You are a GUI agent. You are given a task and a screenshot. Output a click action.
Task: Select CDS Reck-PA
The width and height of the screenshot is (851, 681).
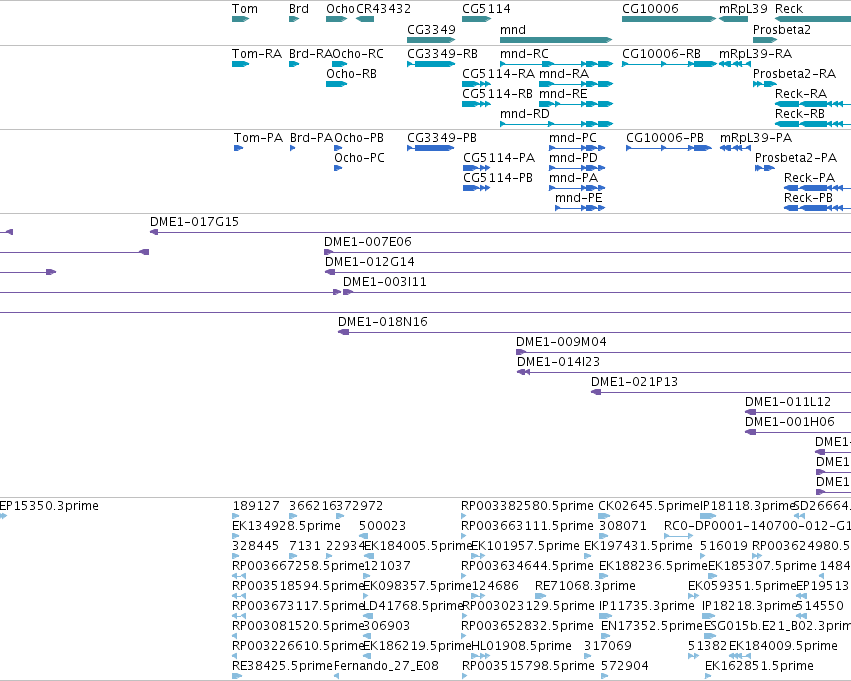pos(817,188)
